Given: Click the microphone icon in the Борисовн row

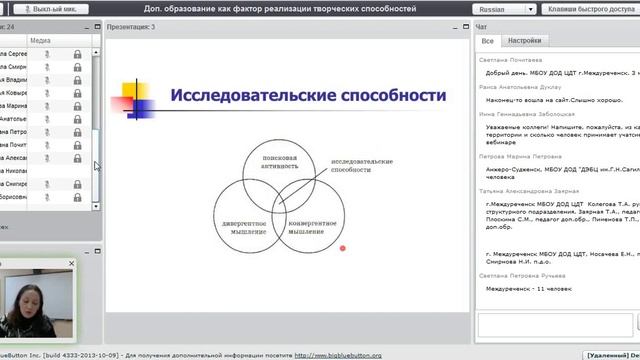Looking at the screenshot, I should pos(47,198).
